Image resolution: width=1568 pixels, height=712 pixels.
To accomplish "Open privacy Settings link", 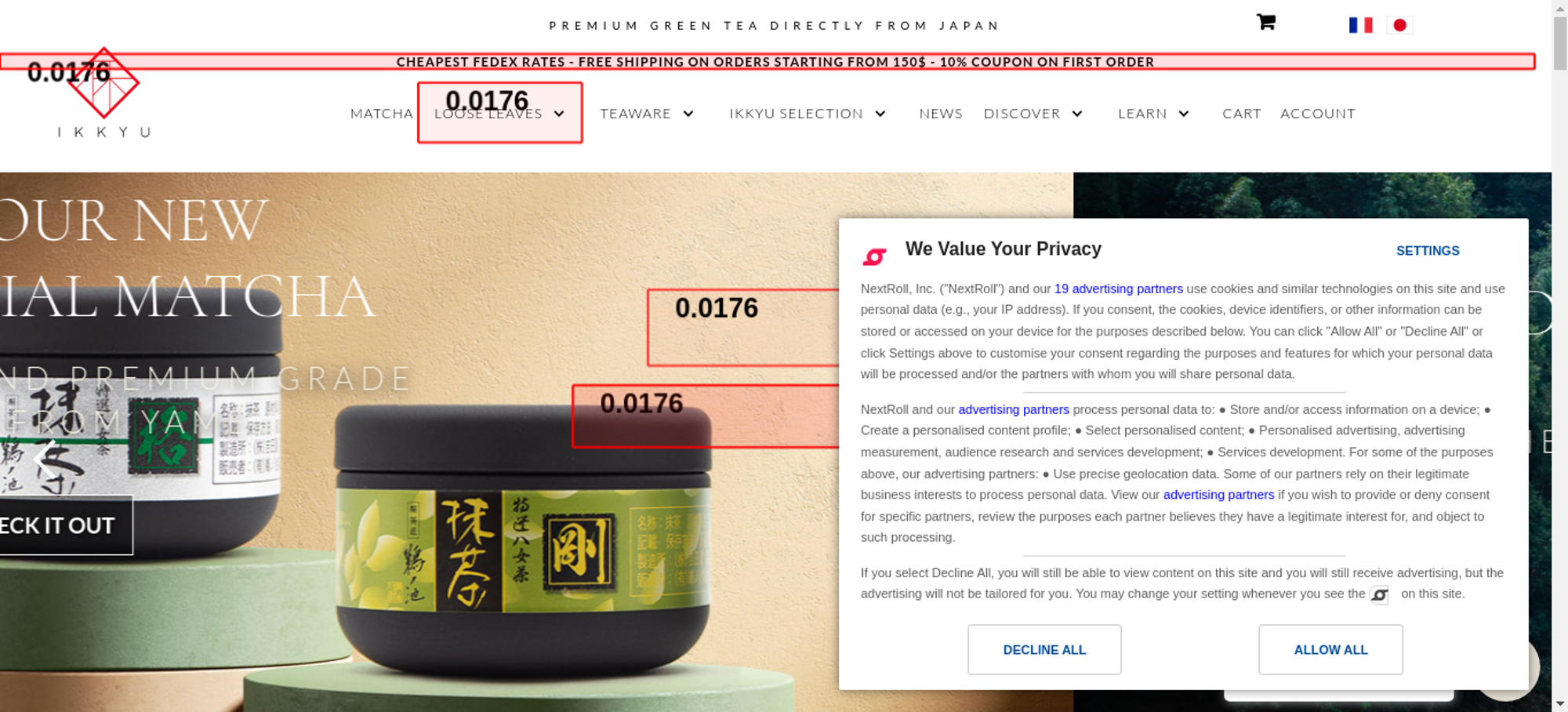I will pos(1428,251).
